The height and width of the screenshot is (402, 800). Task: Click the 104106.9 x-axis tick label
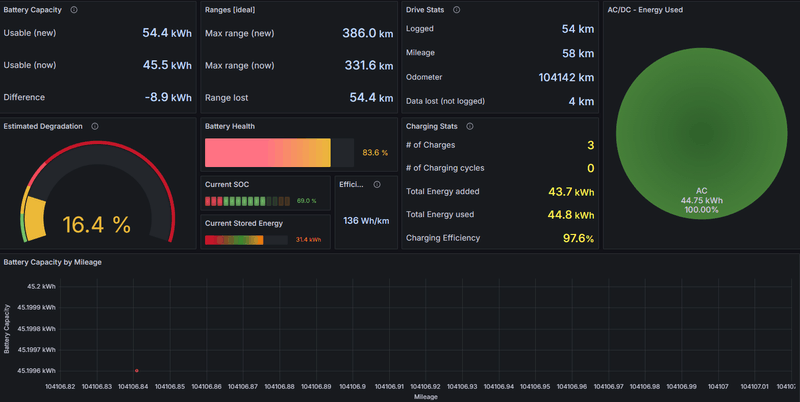(352, 387)
